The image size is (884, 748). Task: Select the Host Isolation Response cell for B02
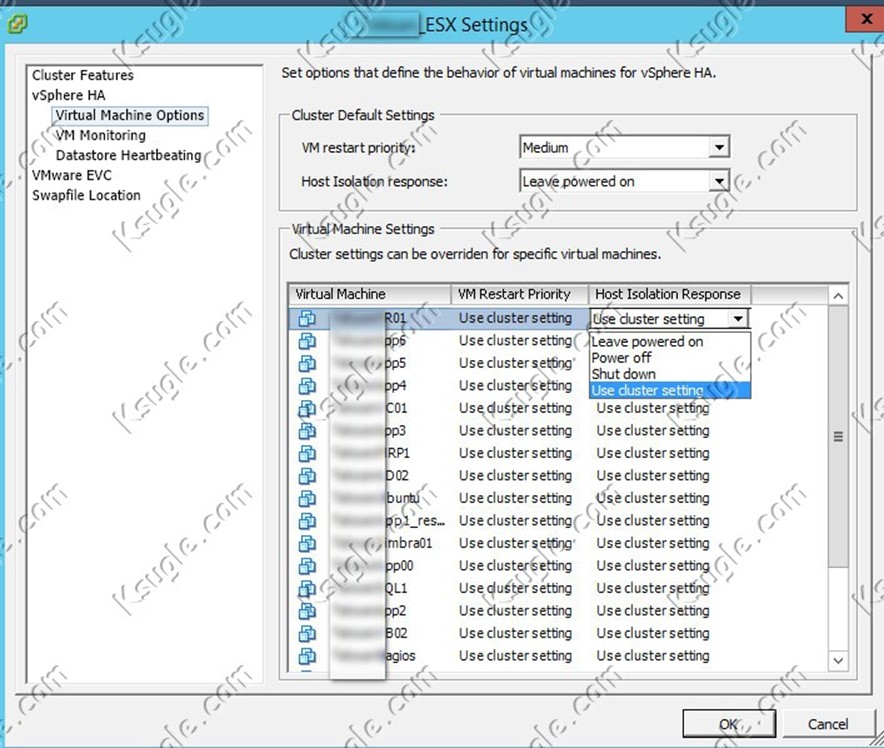(x=653, y=634)
